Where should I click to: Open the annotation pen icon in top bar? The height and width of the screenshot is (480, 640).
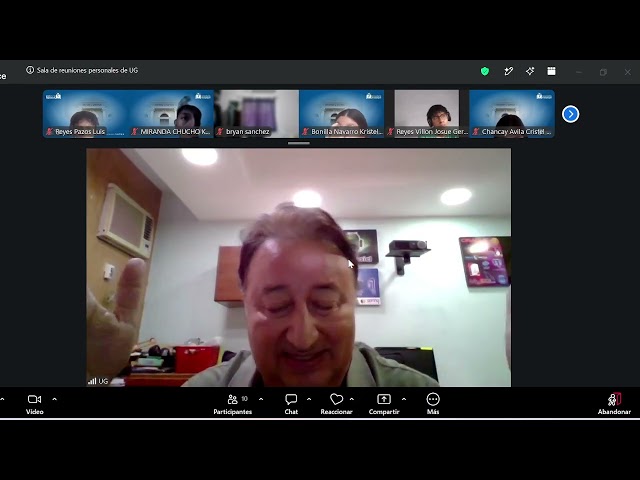coord(508,71)
